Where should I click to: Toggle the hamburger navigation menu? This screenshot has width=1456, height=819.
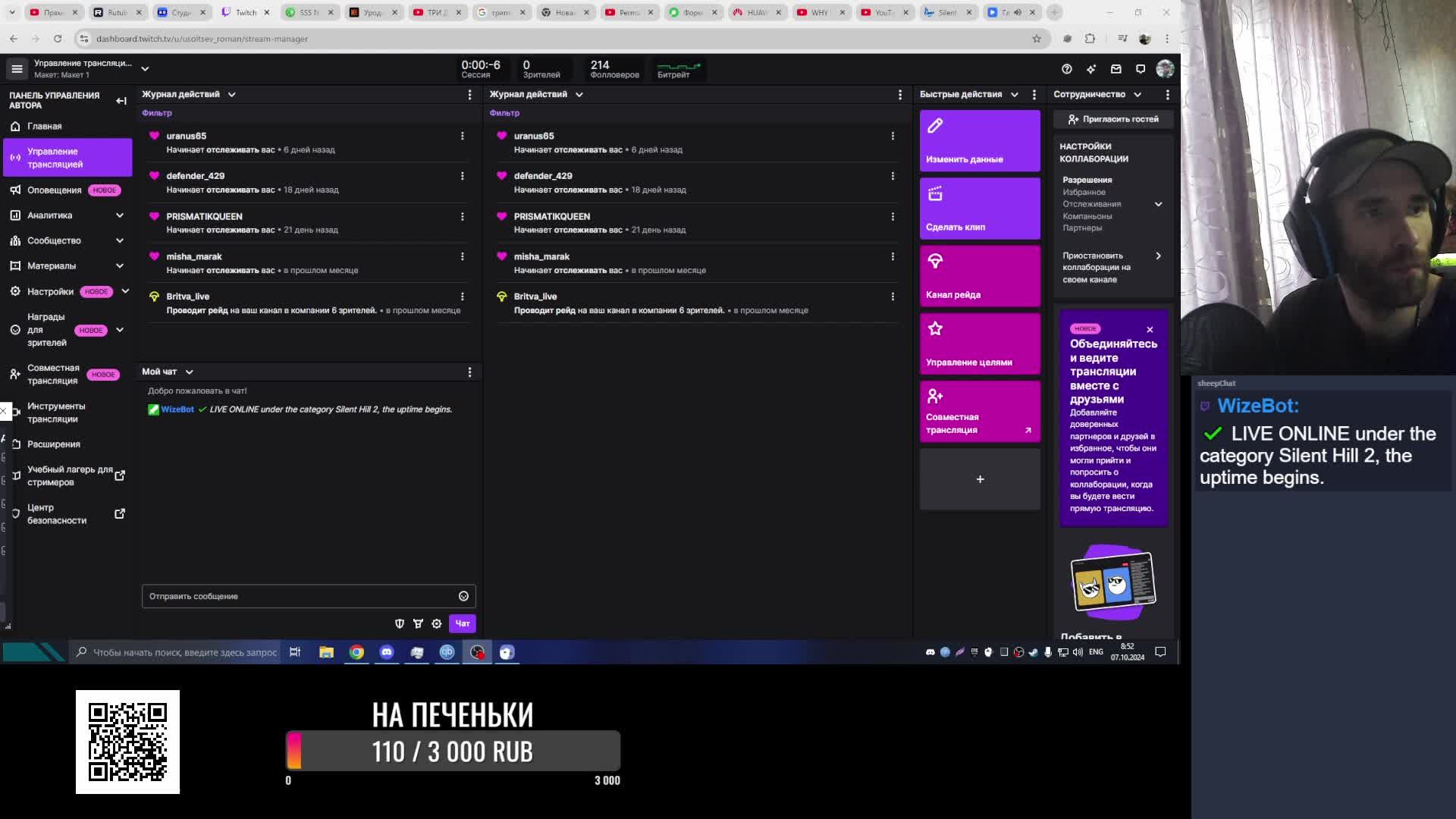click(x=17, y=69)
